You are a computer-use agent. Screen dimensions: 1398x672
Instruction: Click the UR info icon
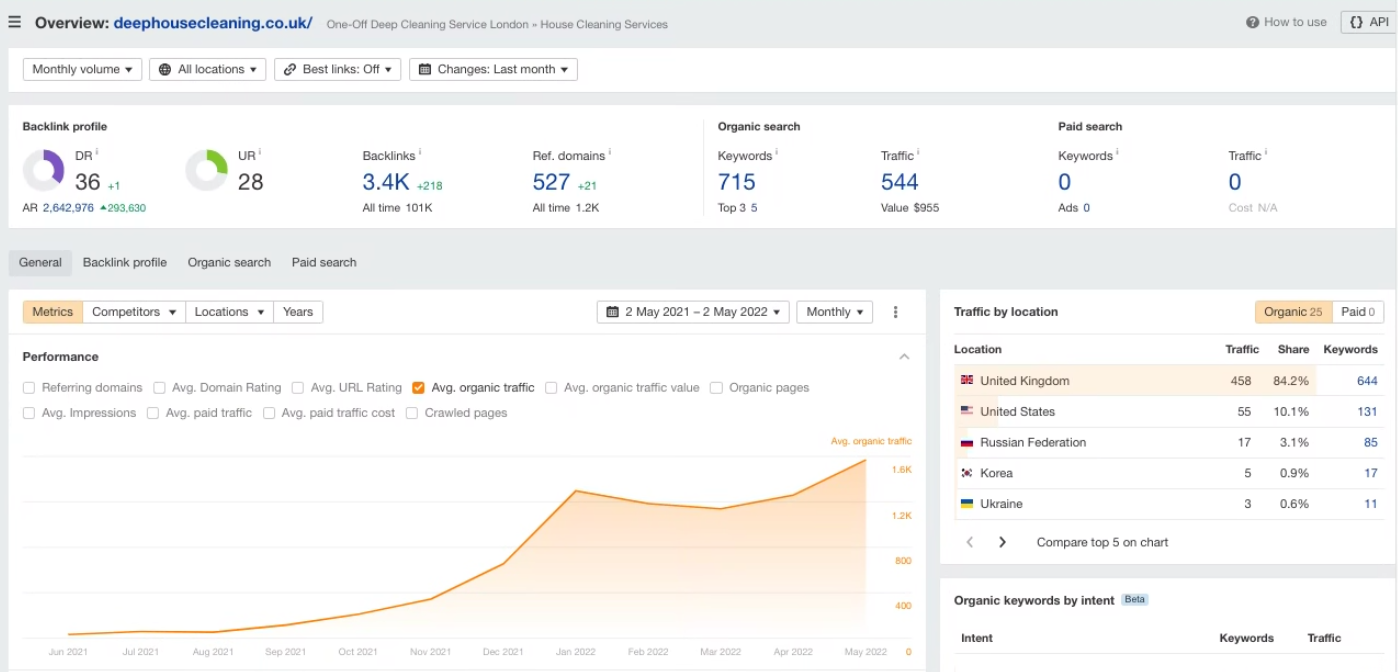click(x=260, y=153)
